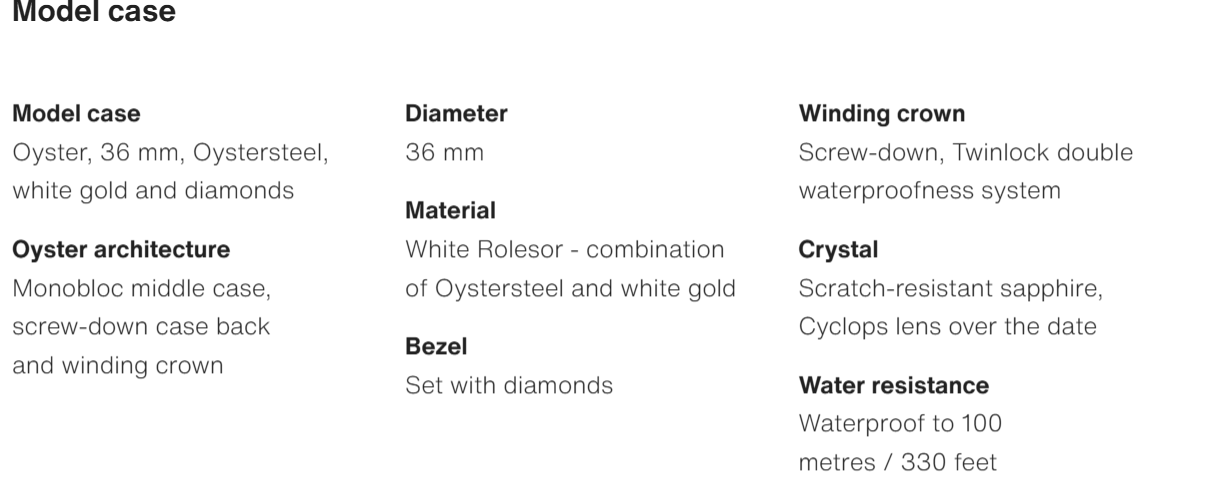Select the 'Cyclops lens over the date' line
1207x491 pixels.
click(x=947, y=327)
